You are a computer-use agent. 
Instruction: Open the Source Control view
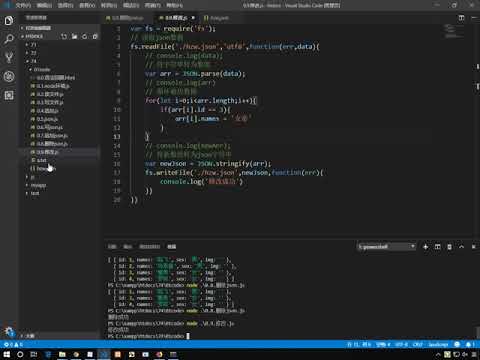9,58
